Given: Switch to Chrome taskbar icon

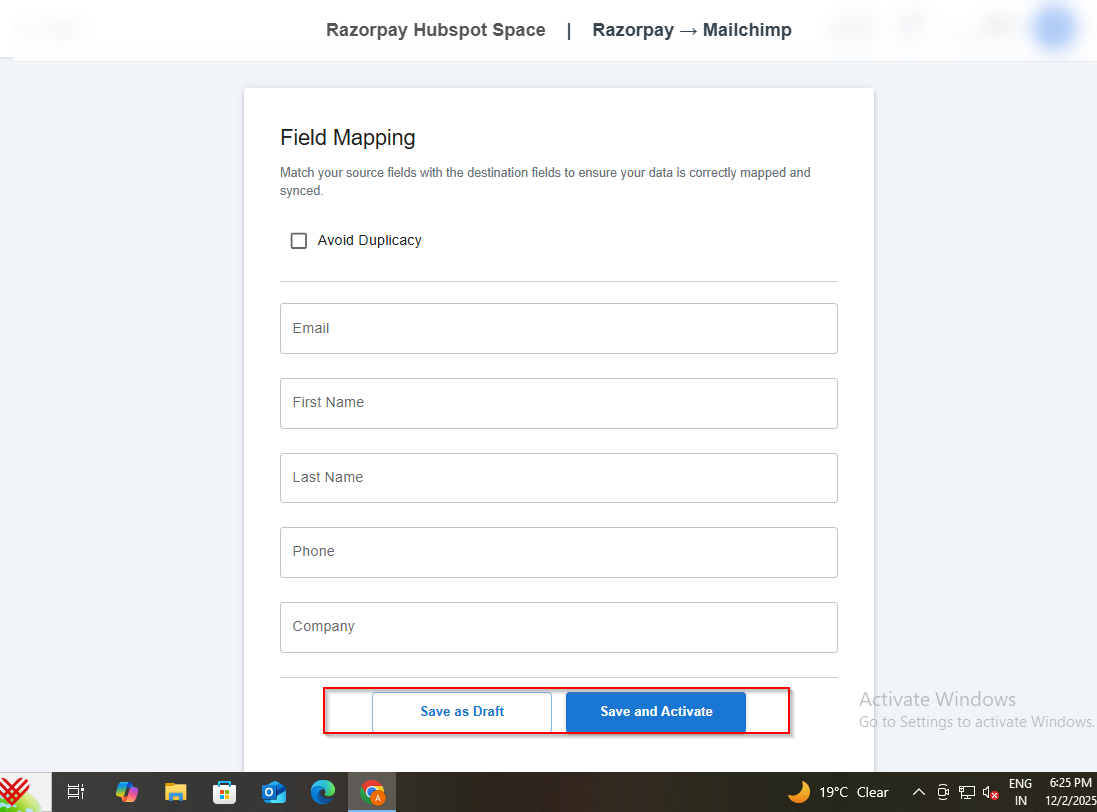Looking at the screenshot, I should click(372, 792).
